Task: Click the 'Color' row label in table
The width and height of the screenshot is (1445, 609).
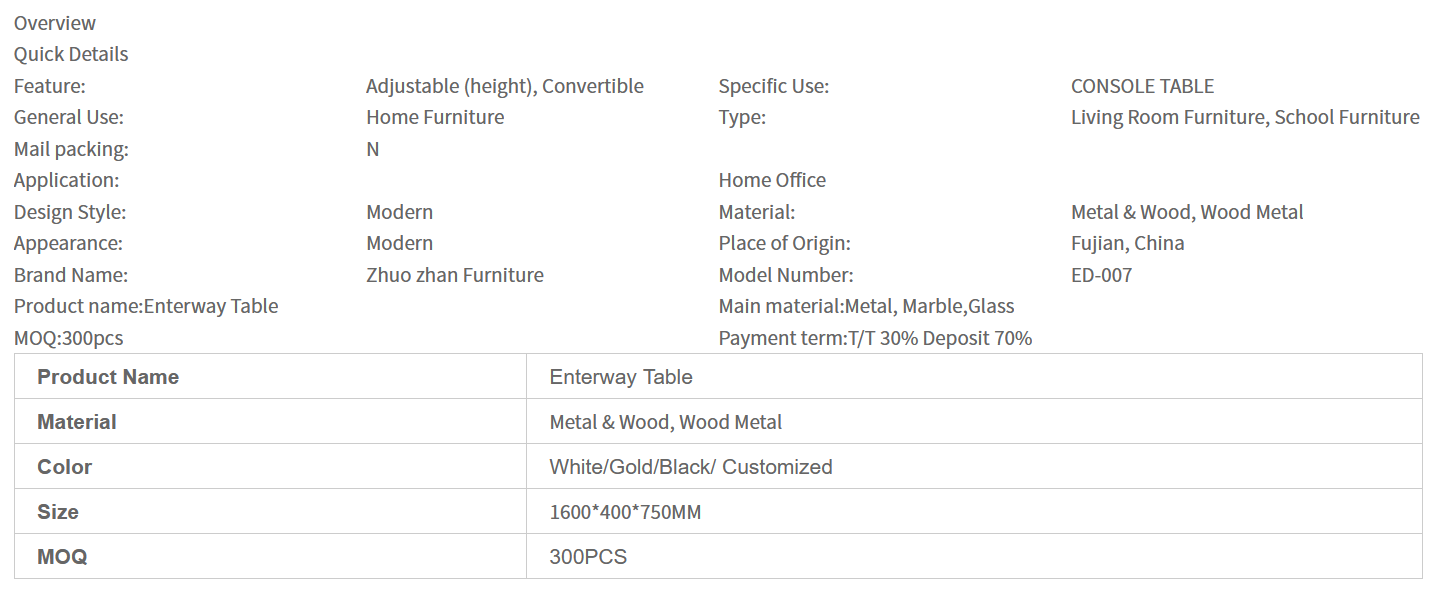Action: click(x=65, y=467)
